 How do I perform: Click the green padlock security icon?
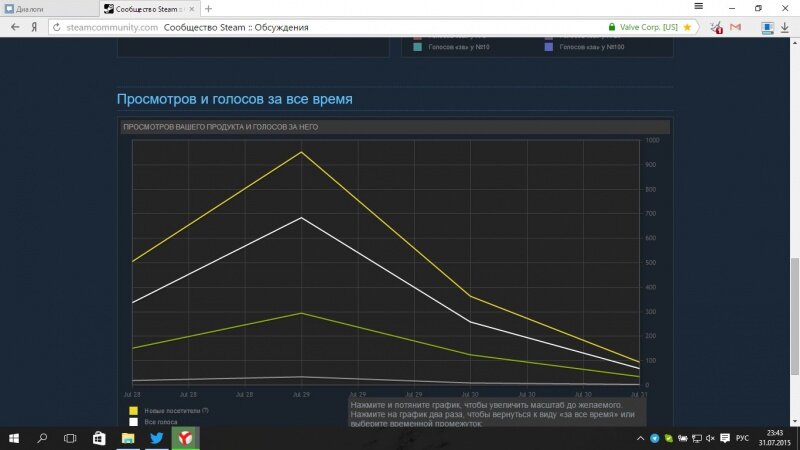(x=611, y=27)
